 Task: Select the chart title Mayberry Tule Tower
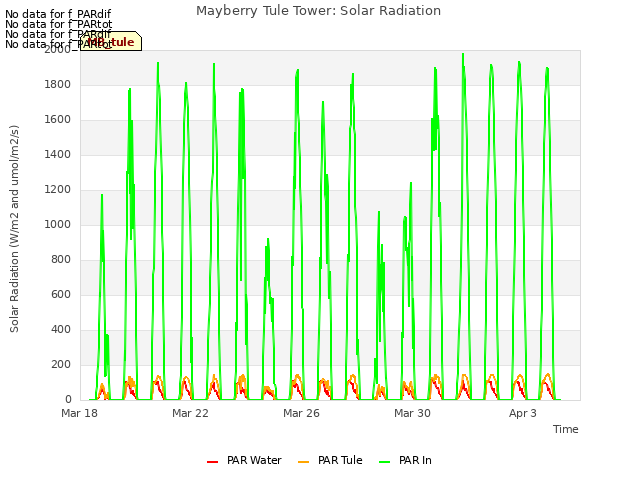pos(318,11)
